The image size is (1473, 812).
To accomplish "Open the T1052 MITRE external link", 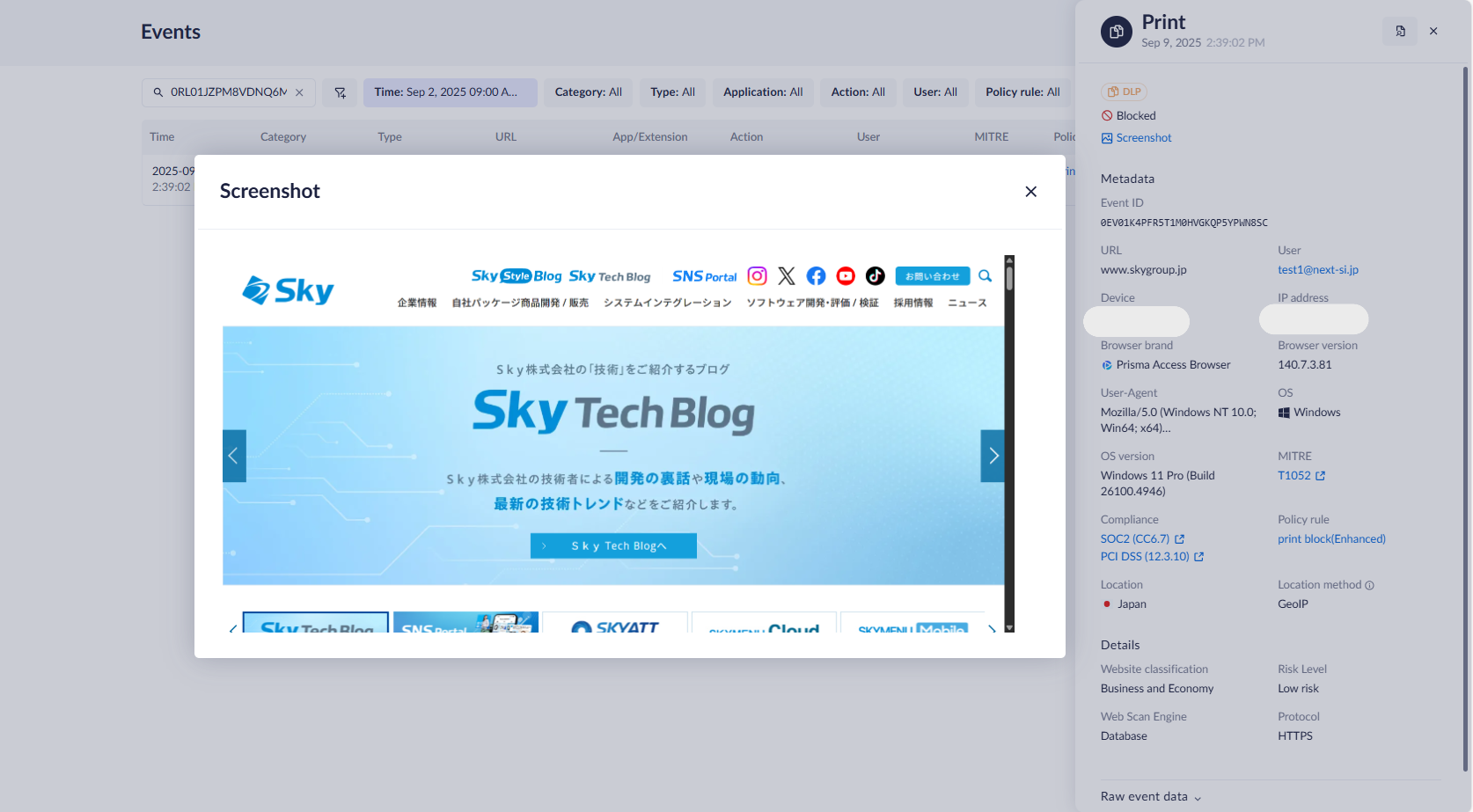I will [x=1301, y=476].
